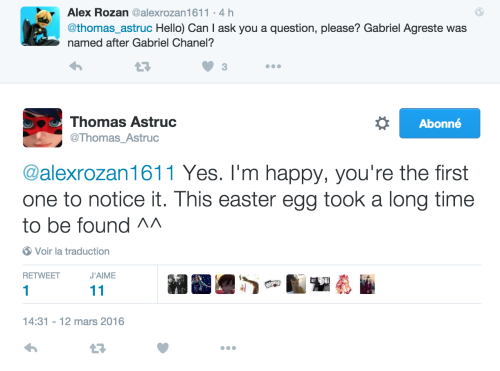Viewport: 500px width, 371px height.
Task: Click the @alexrozan1611 mention in reply
Action: (x=99, y=173)
